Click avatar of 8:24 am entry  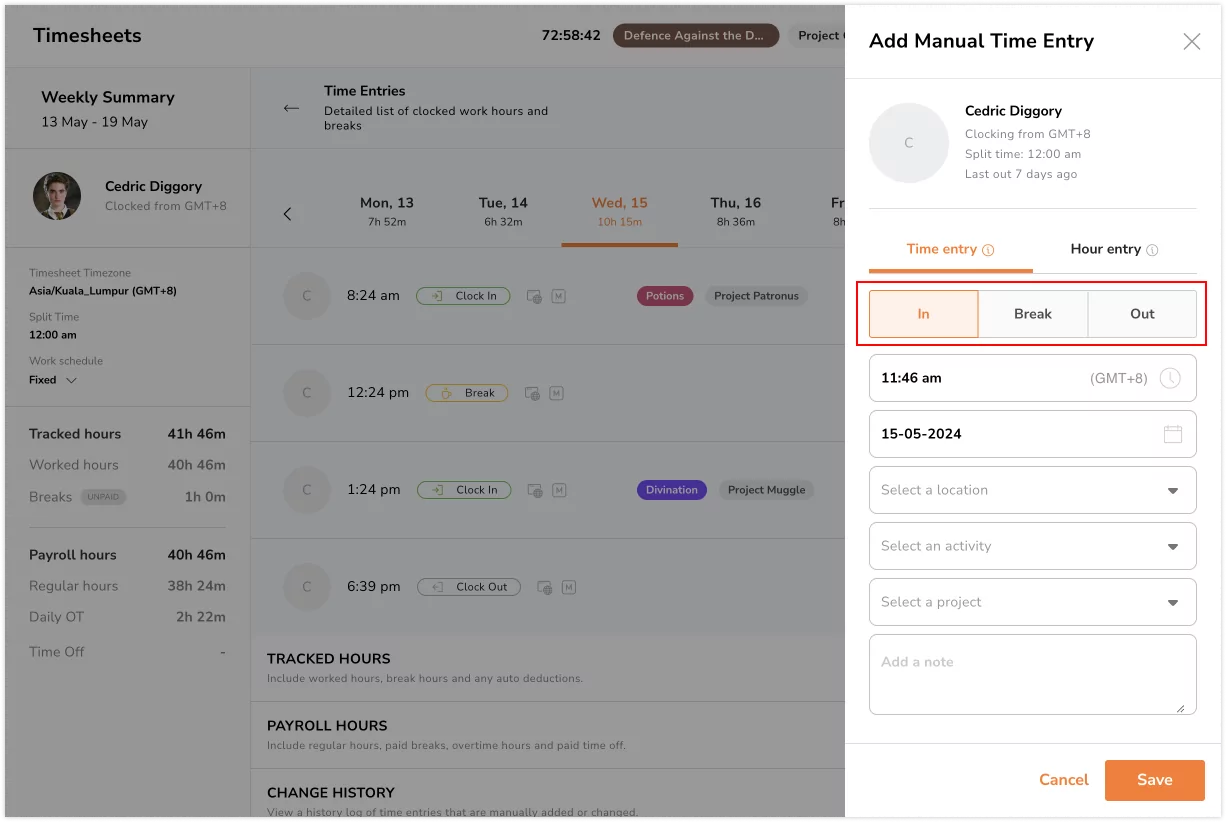(x=307, y=296)
